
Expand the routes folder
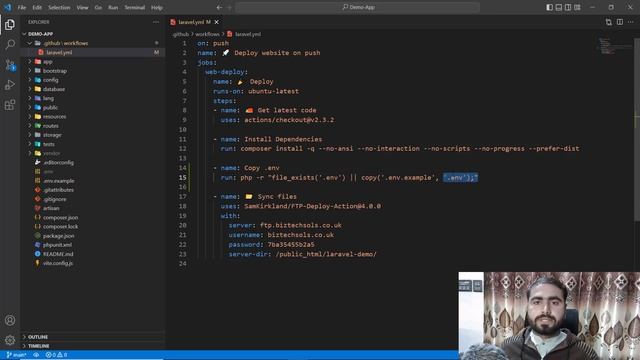point(92,126)
